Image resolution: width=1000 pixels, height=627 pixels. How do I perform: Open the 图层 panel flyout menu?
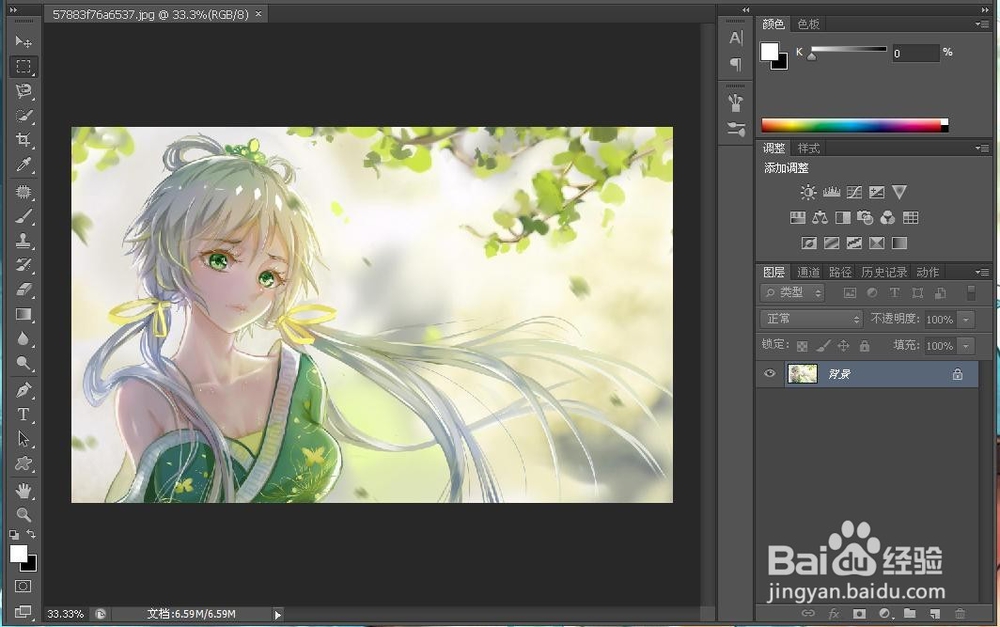coord(982,272)
